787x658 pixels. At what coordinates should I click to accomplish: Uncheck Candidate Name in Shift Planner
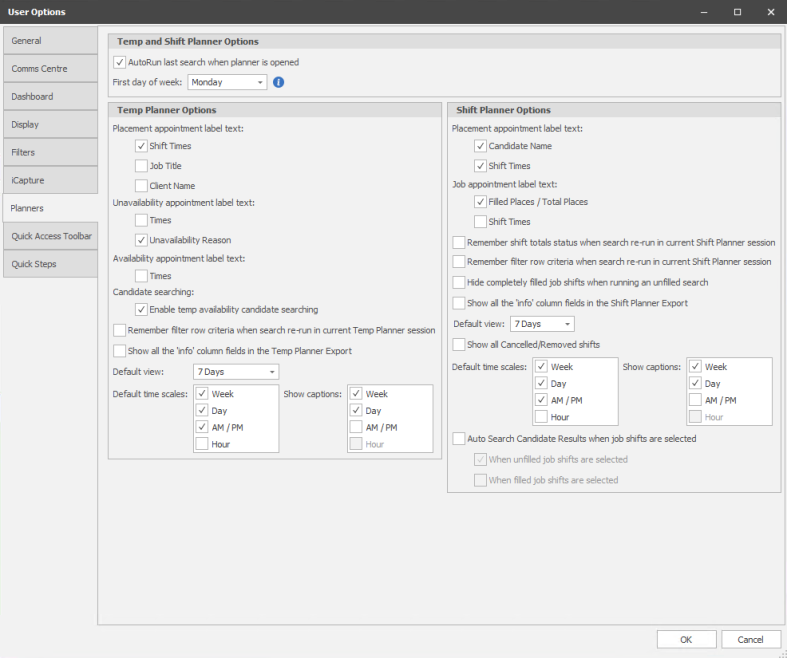(x=480, y=146)
